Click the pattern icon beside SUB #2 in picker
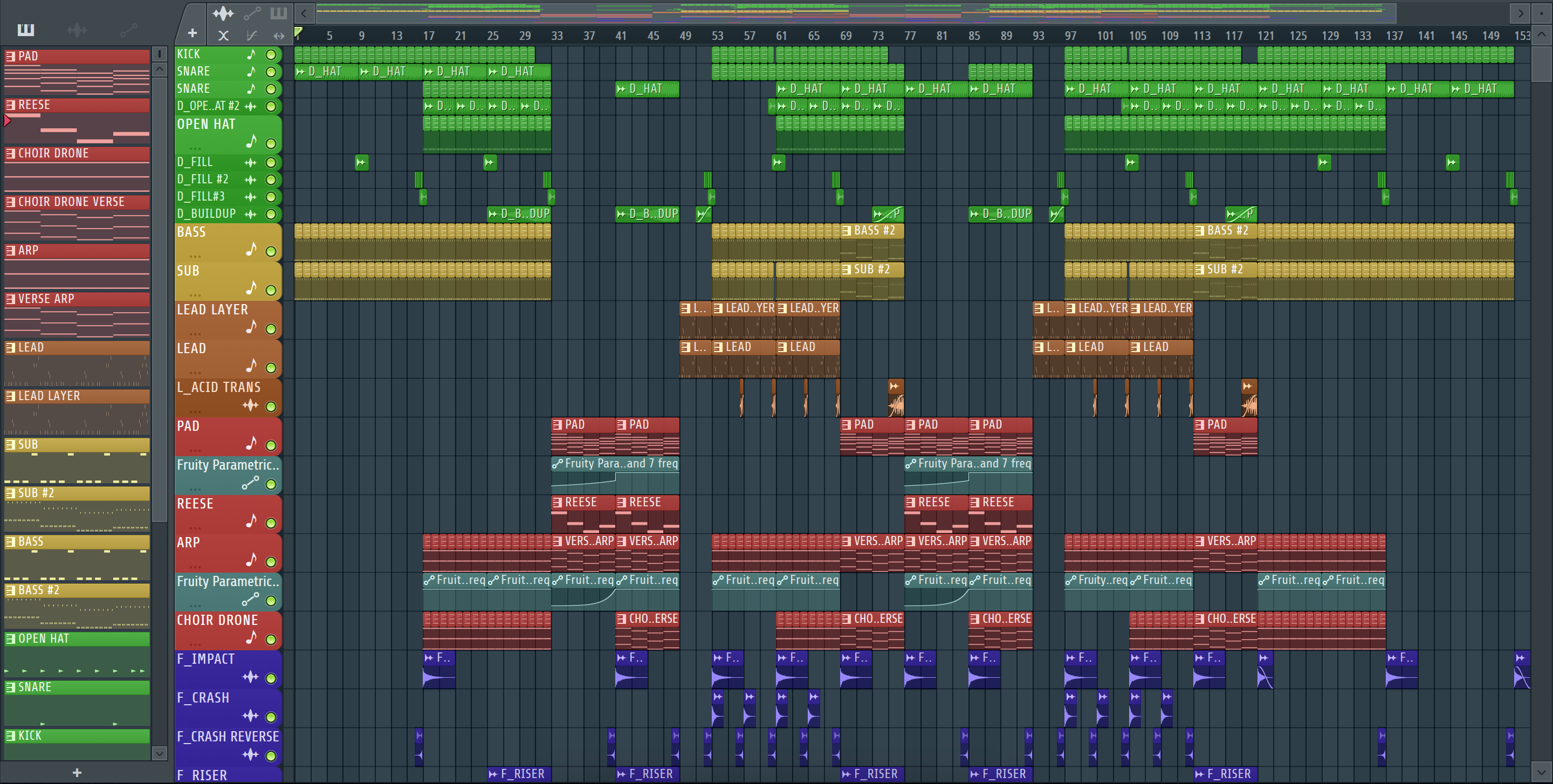 pyautogui.click(x=10, y=493)
